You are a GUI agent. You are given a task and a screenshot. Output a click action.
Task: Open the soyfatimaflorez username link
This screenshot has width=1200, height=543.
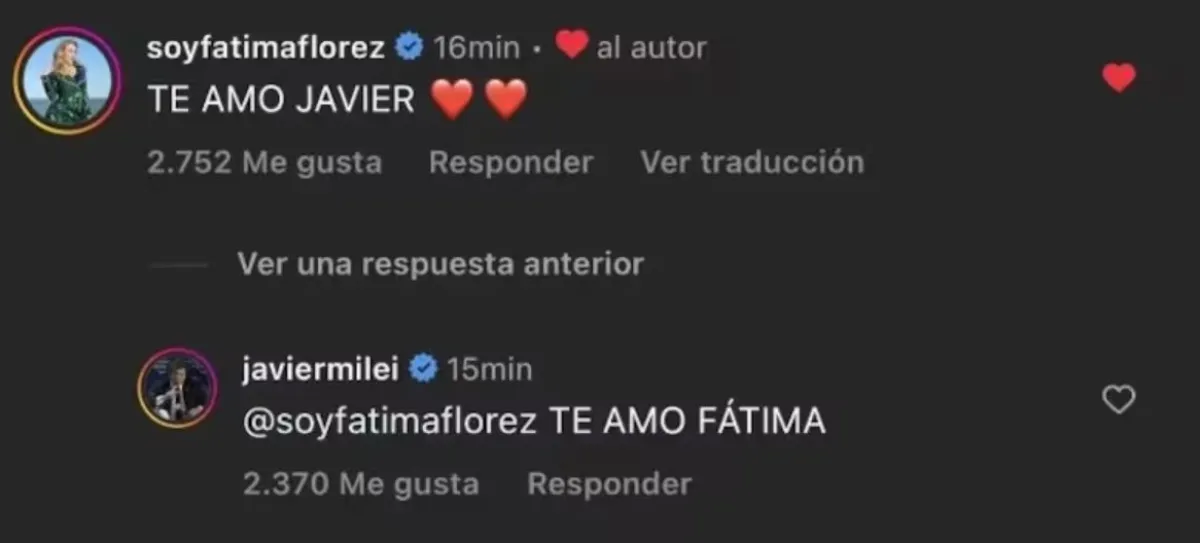click(x=265, y=46)
